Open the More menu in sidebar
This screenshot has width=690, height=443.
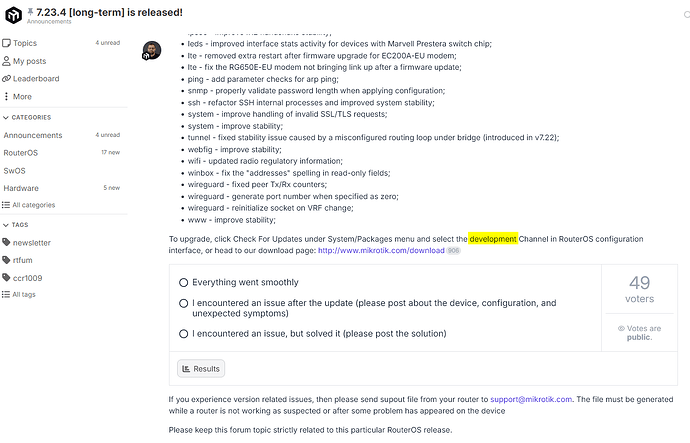click(x=61, y=96)
